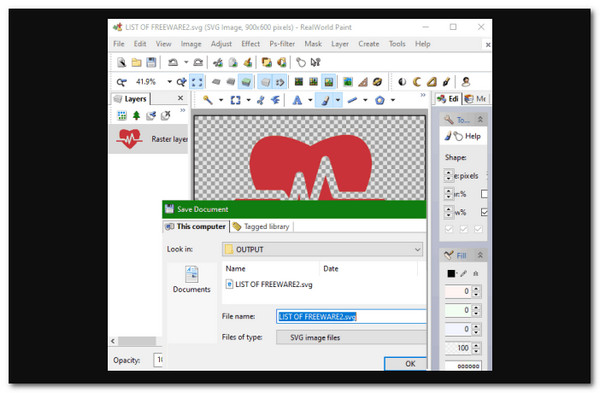Select the text tool letter A

tap(297, 100)
